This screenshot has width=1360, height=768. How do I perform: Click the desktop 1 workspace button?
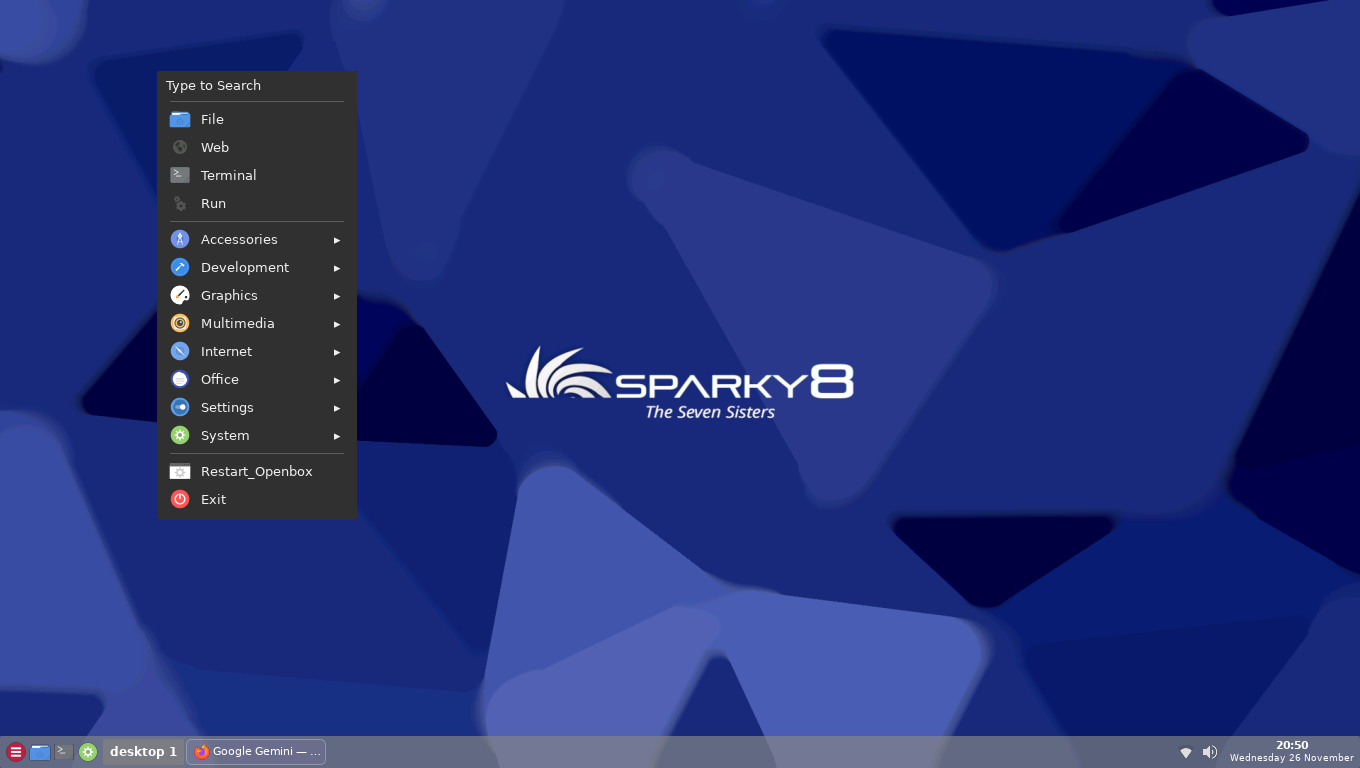(x=143, y=752)
